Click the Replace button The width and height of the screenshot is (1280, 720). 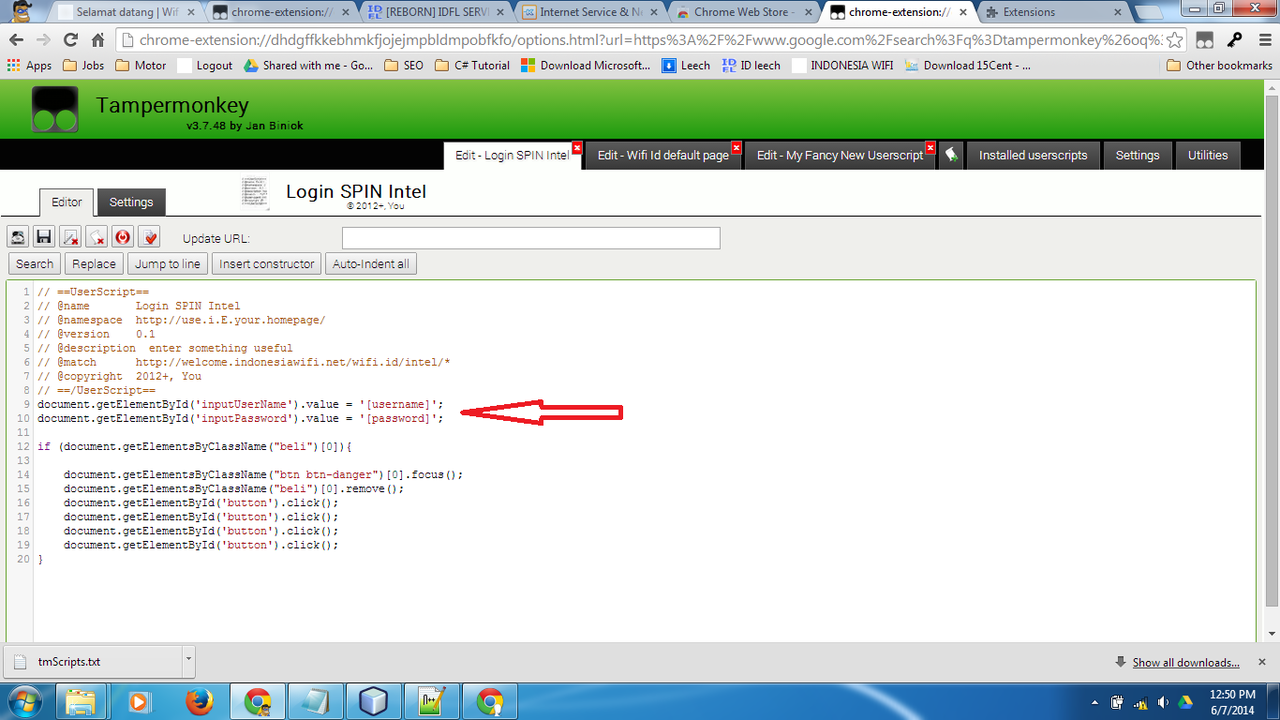pyautogui.click(x=94, y=264)
